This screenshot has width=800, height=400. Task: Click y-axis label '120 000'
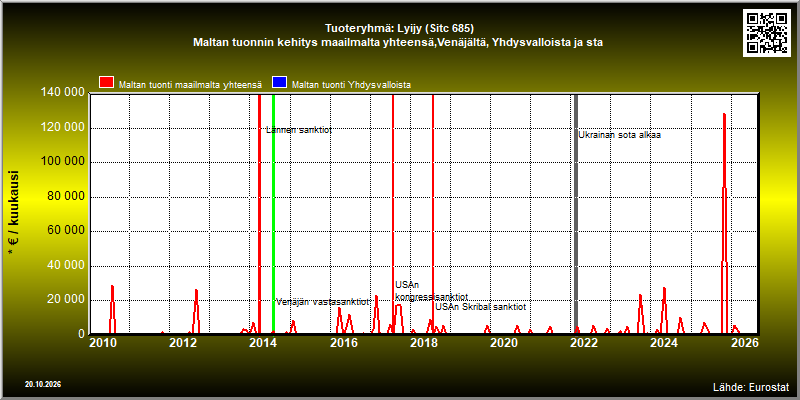pyautogui.click(x=62, y=128)
